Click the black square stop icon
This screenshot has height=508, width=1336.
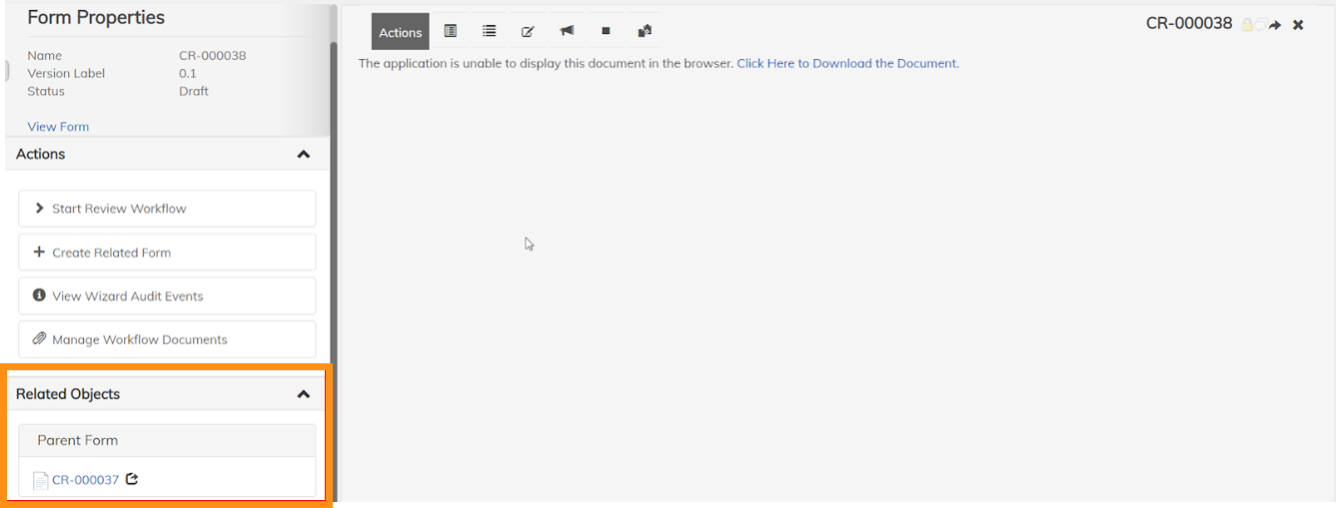(x=606, y=31)
